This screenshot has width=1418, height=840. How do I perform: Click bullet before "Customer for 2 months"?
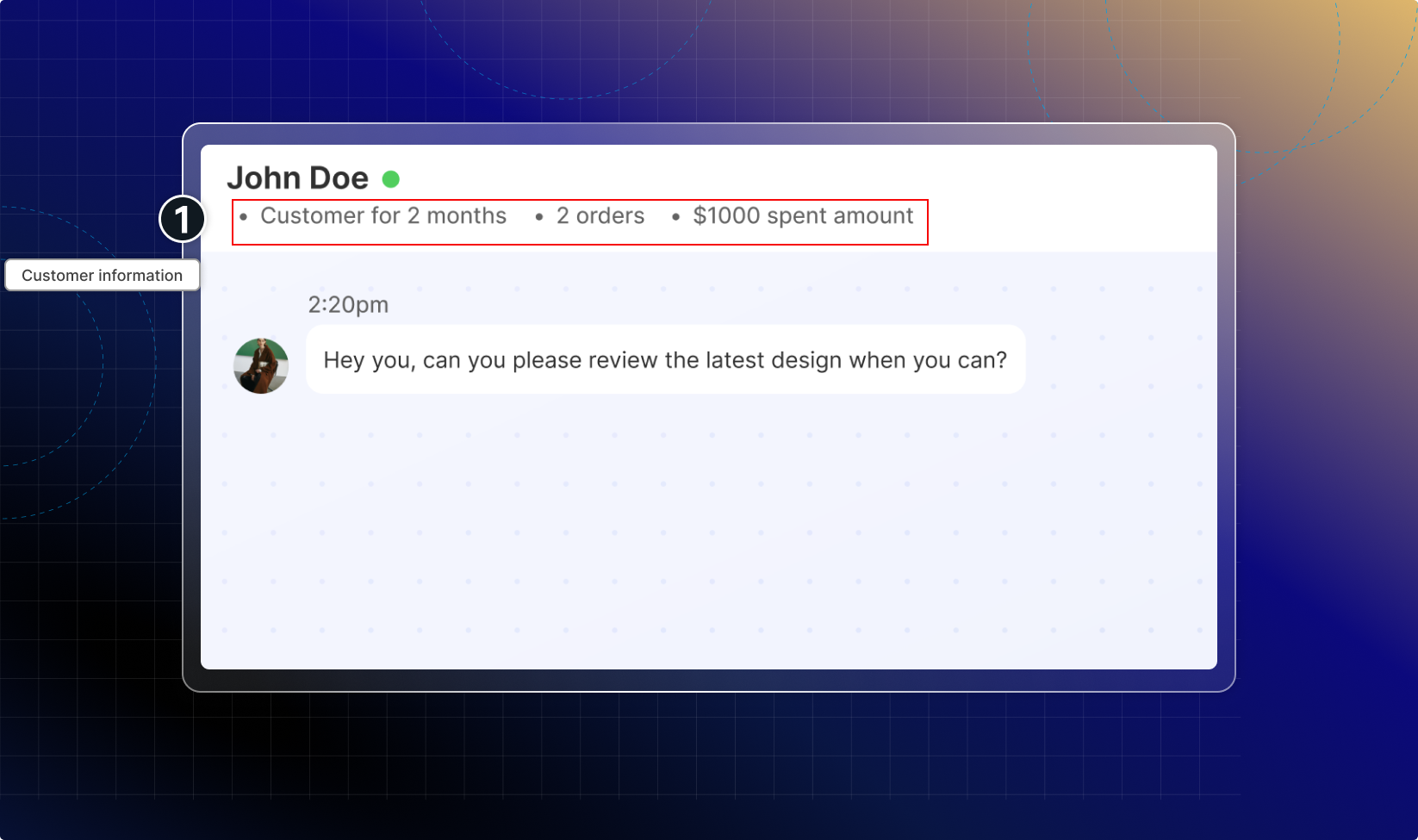[x=244, y=217]
